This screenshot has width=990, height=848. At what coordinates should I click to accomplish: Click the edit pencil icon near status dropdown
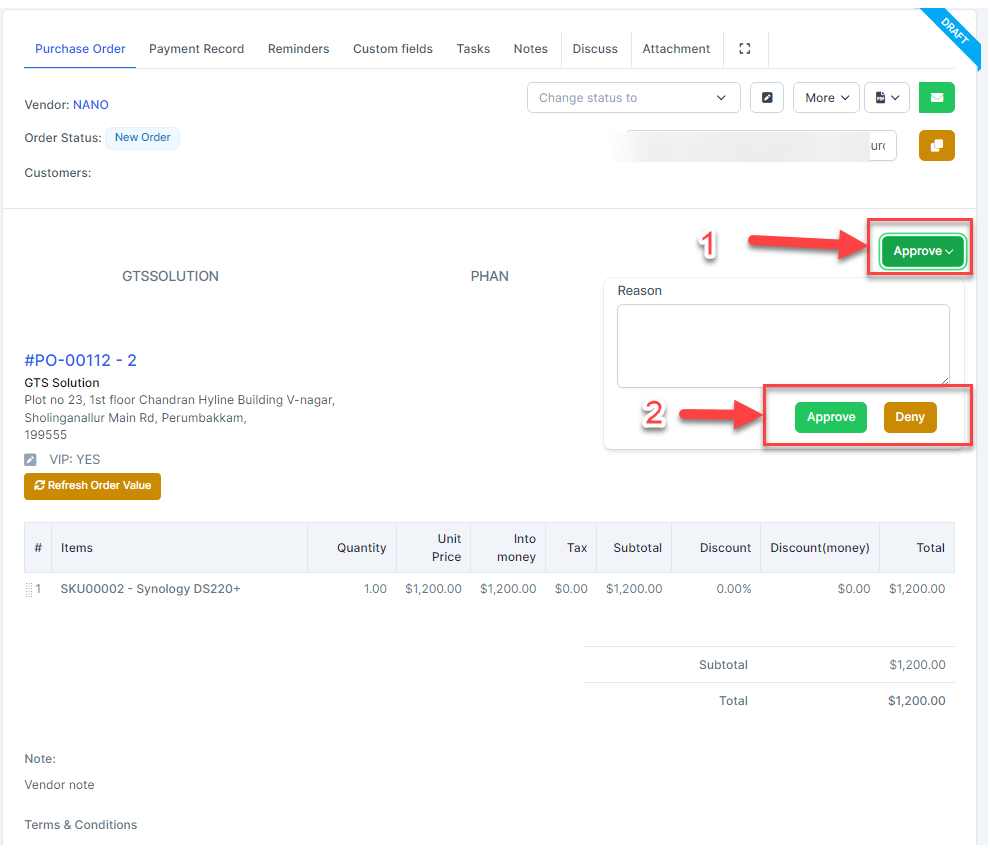[766, 98]
